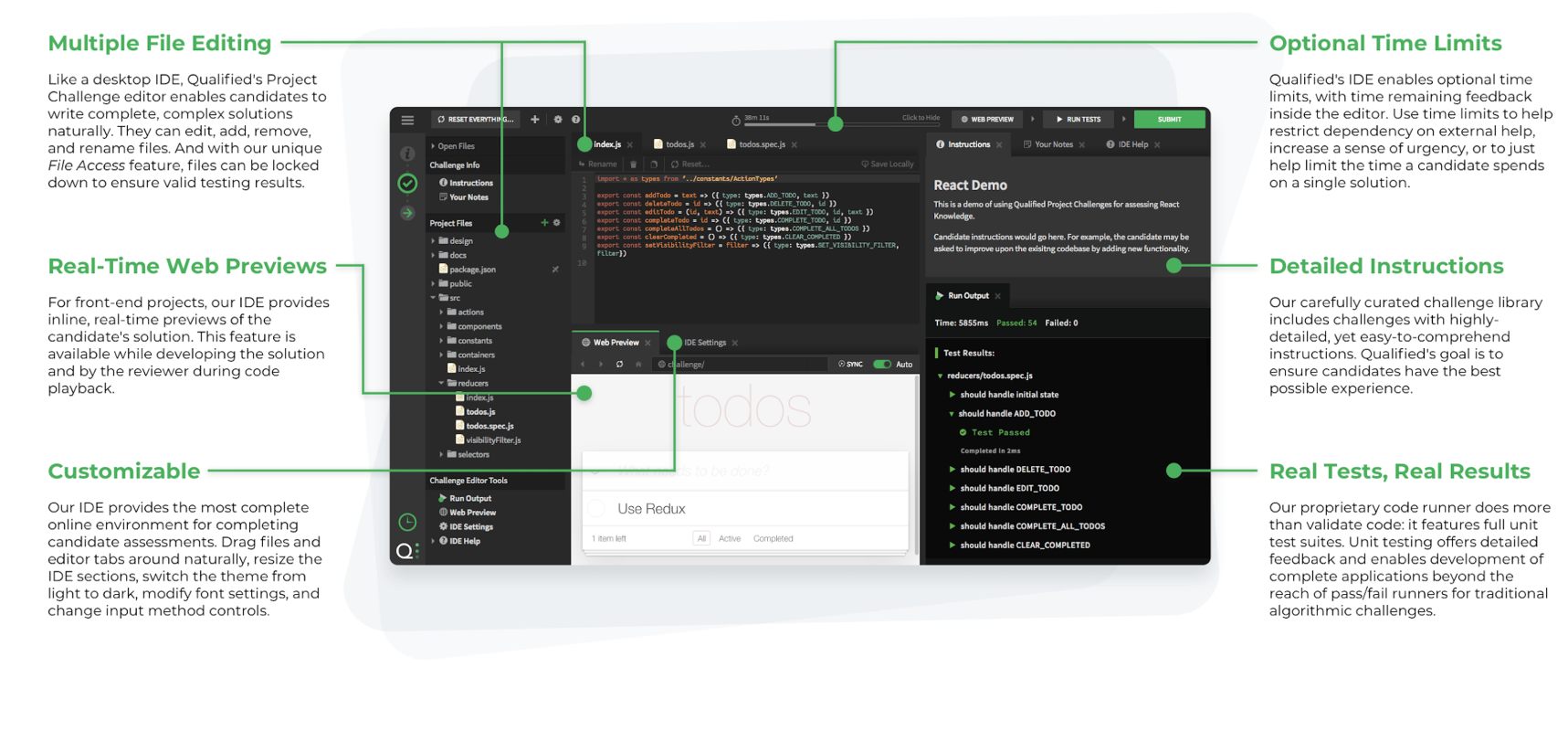
Task: Collapse the should handle ADD_TODO test
Action: click(x=952, y=414)
